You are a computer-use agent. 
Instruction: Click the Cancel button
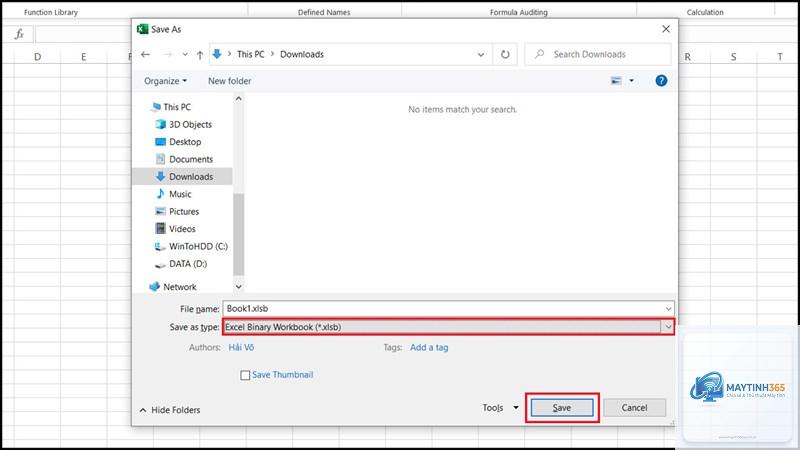pyautogui.click(x=634, y=408)
